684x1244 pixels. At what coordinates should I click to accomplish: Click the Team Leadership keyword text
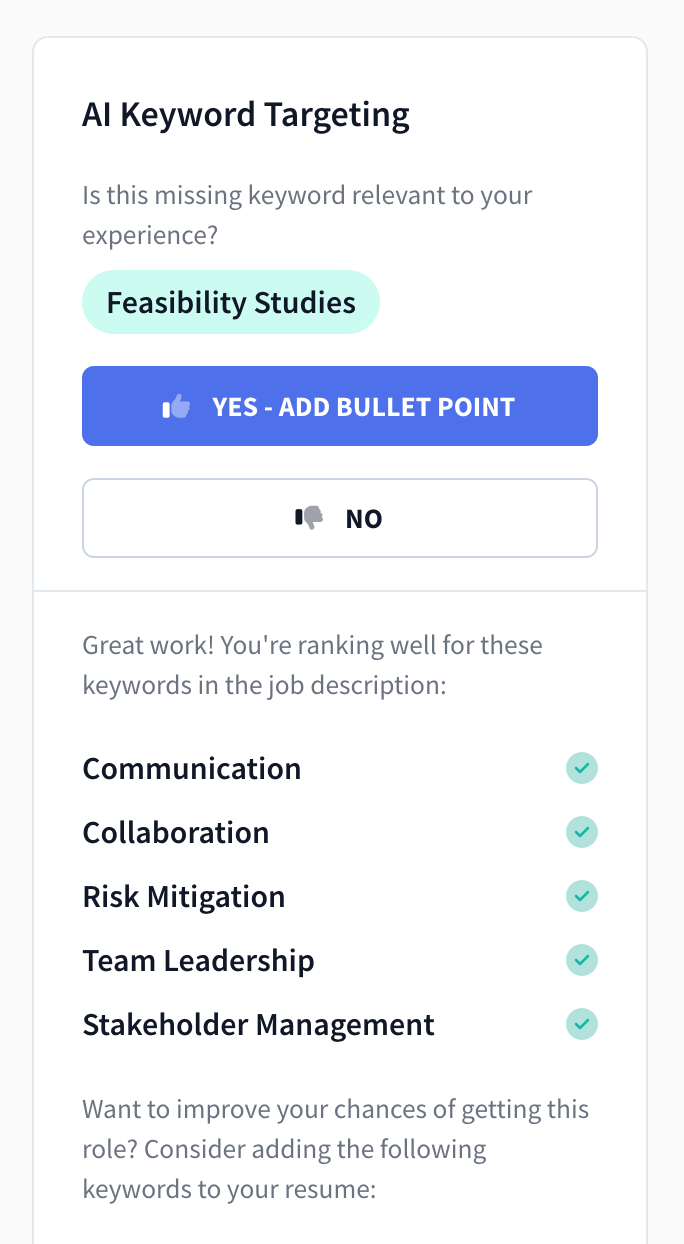(198, 960)
